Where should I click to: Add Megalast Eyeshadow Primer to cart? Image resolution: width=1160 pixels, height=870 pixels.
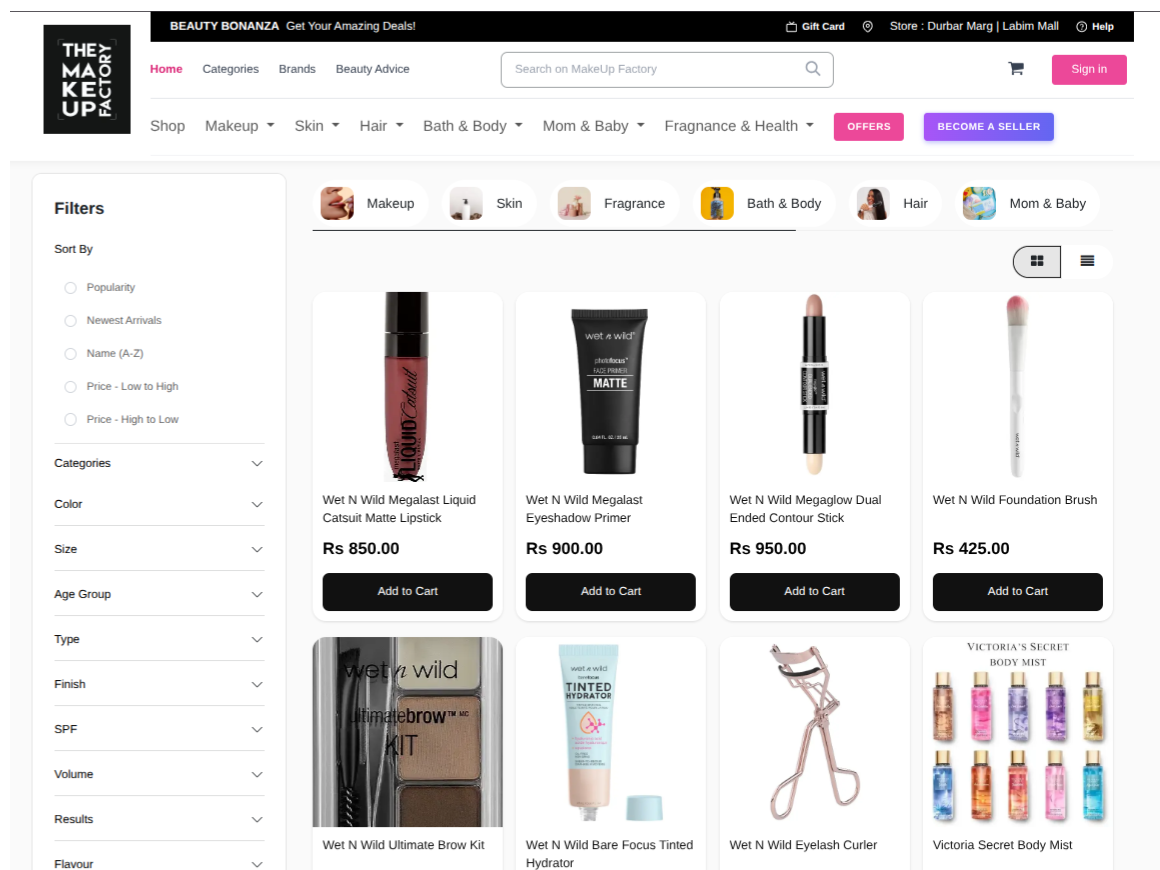click(x=611, y=592)
